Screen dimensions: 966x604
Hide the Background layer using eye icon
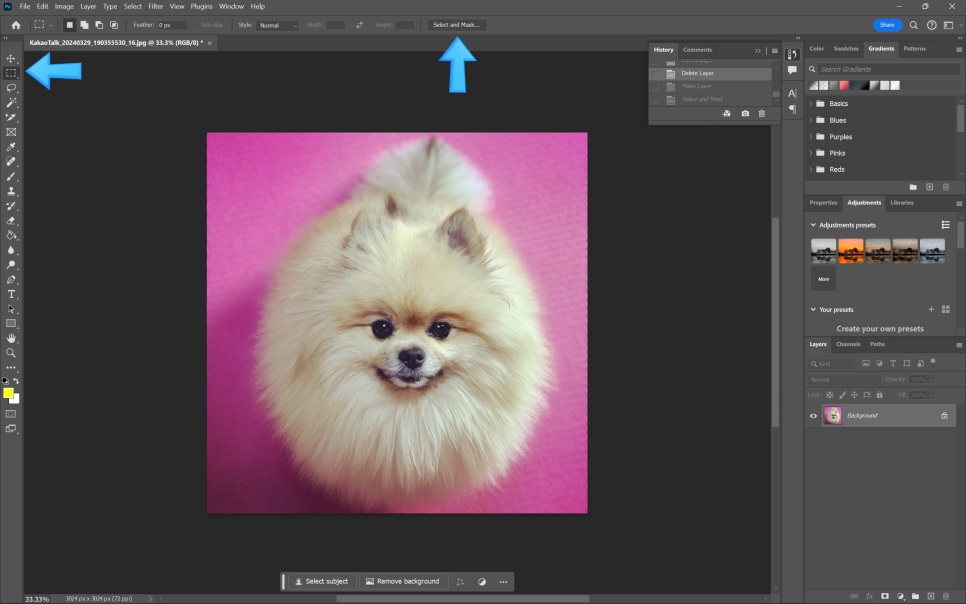[813, 416]
